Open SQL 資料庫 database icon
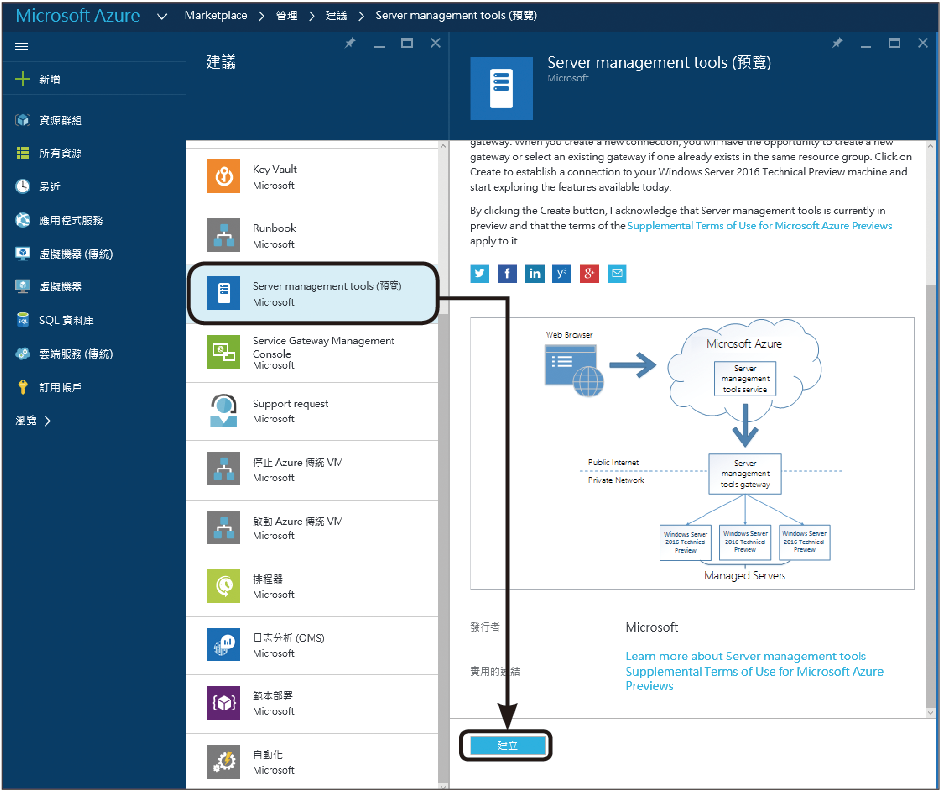The image size is (943, 793). click(x=22, y=320)
